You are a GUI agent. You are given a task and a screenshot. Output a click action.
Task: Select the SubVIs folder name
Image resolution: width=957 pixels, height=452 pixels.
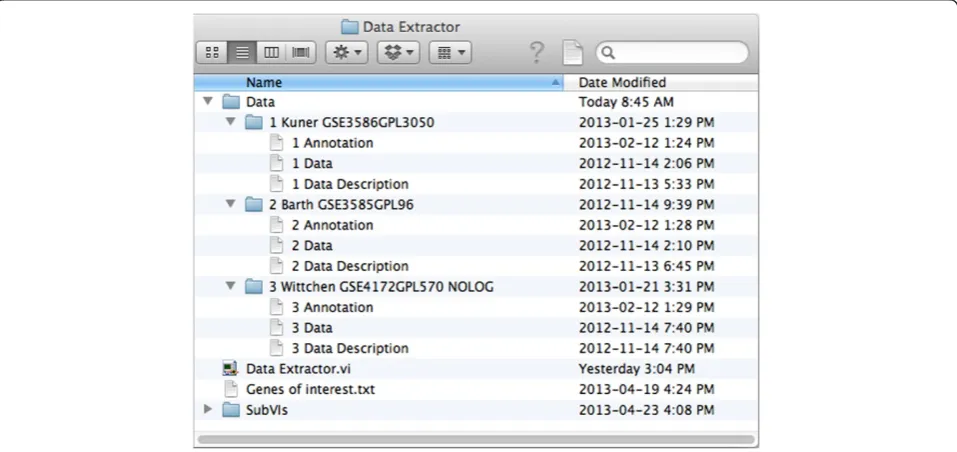[267, 410]
